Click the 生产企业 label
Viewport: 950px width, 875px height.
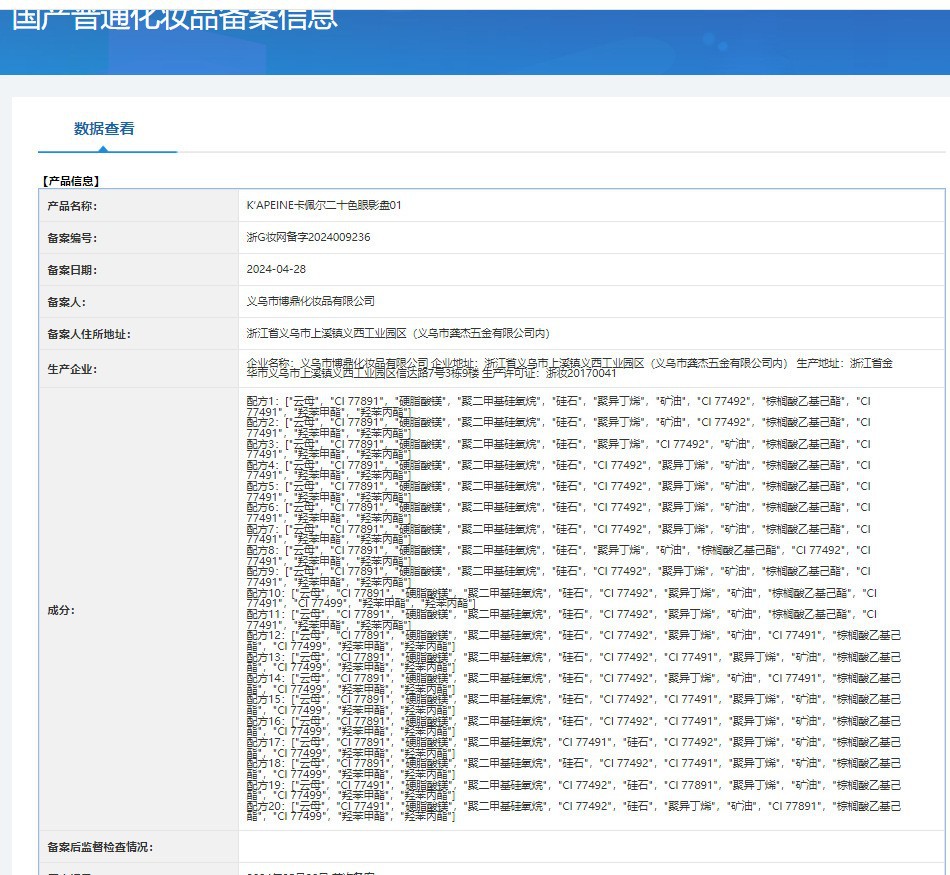[72, 369]
